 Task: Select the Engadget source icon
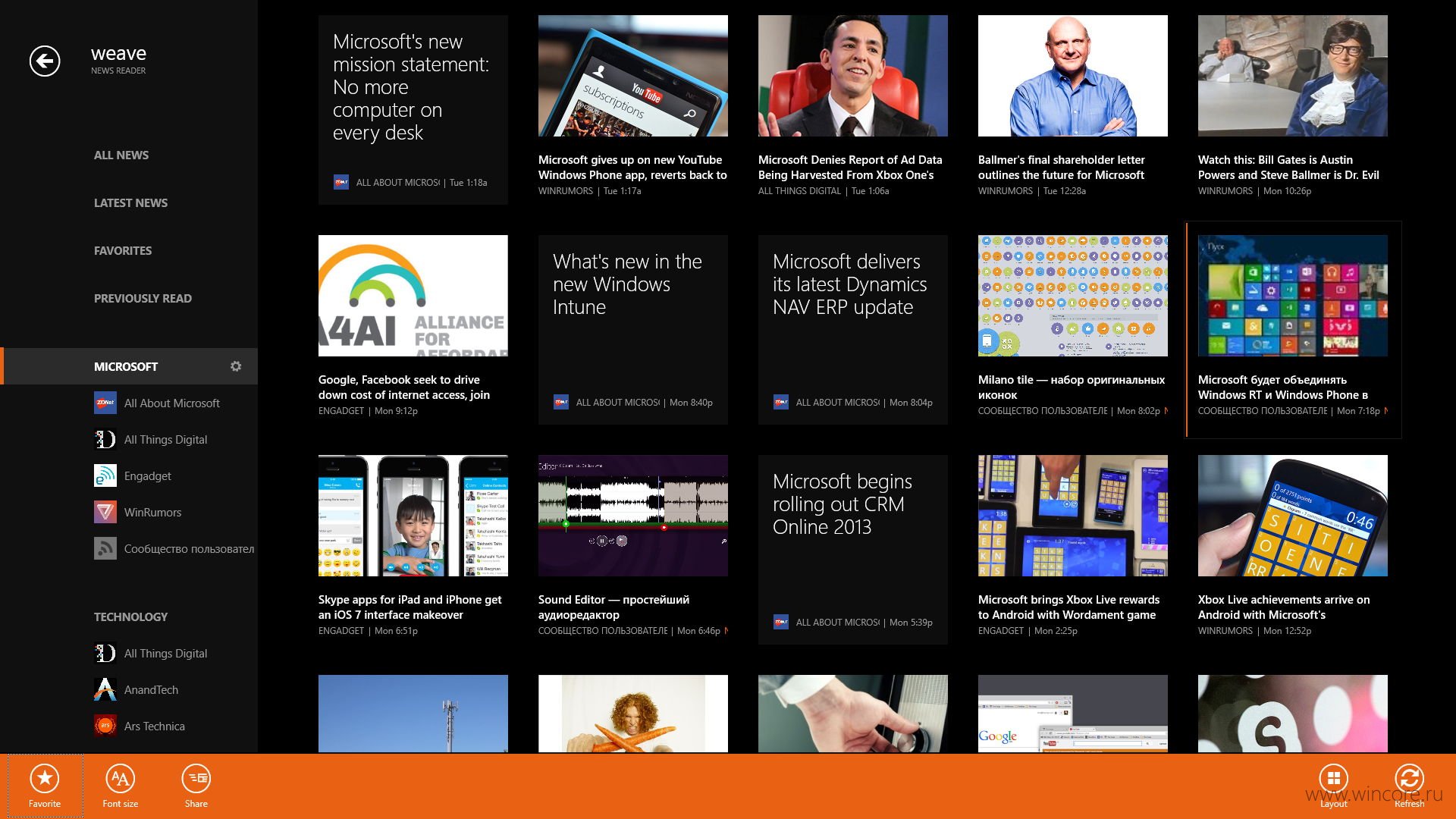(x=105, y=475)
